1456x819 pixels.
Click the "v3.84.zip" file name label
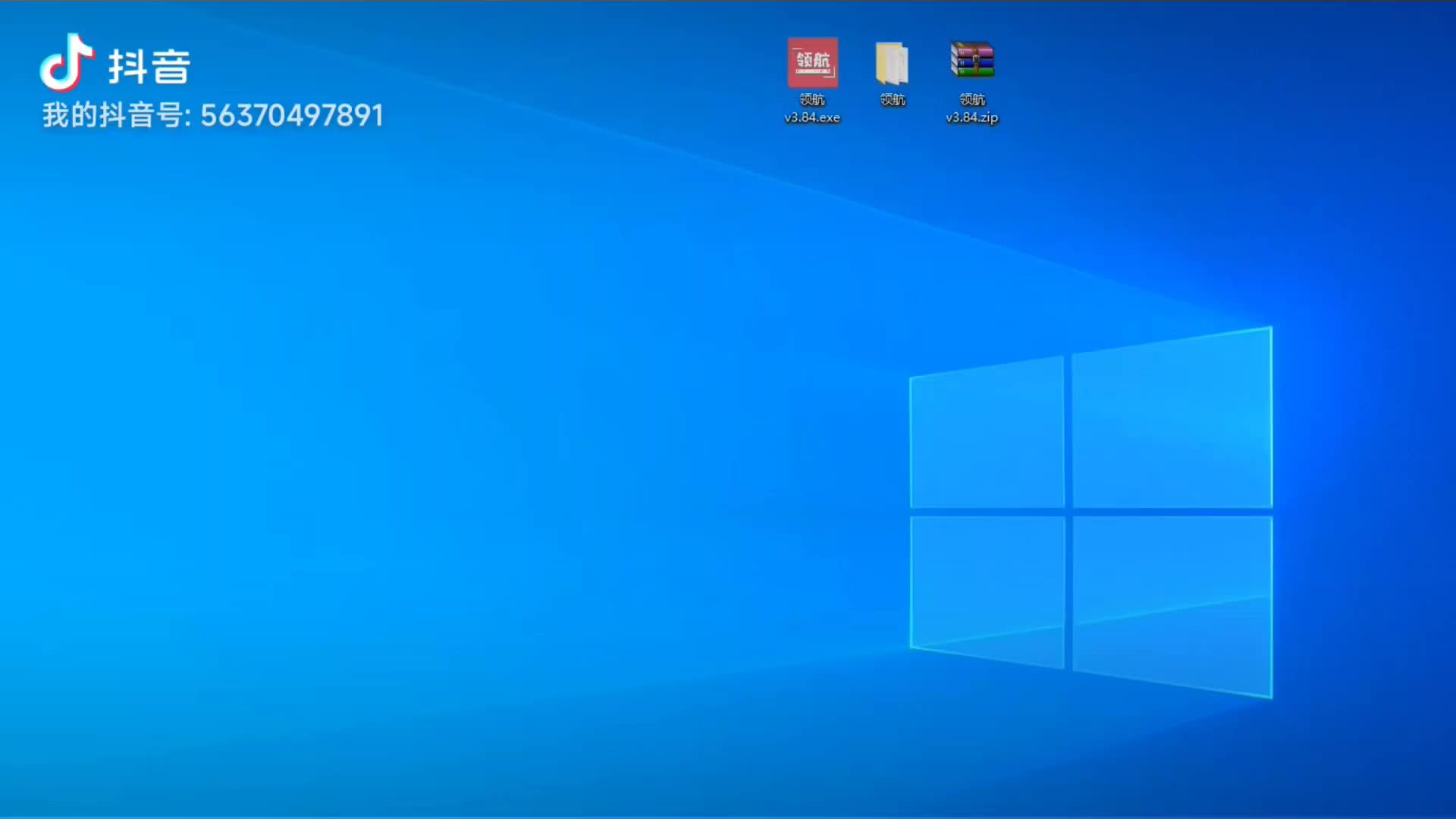(x=972, y=118)
